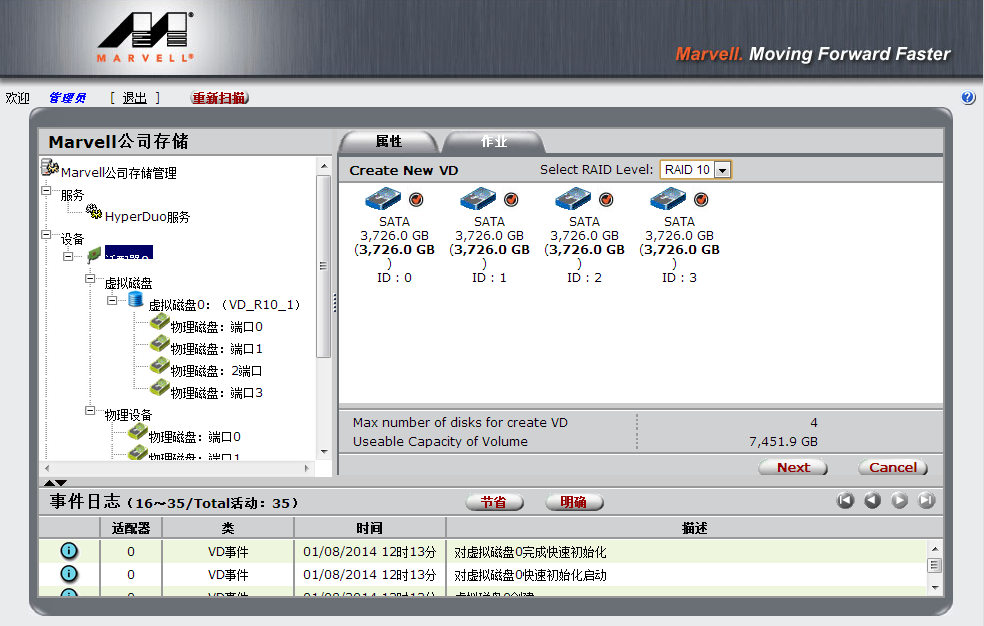Toggle selection marker for disk ID 1
Image resolution: width=984 pixels, height=626 pixels.
coord(511,199)
